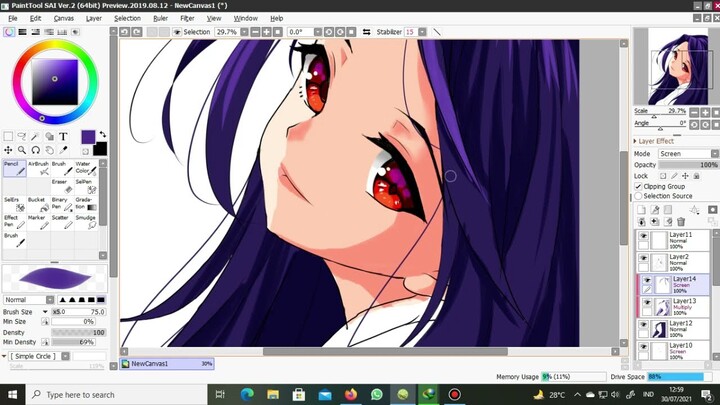Hide Layer12 with its eye icon
720x405 pixels.
click(x=643, y=325)
